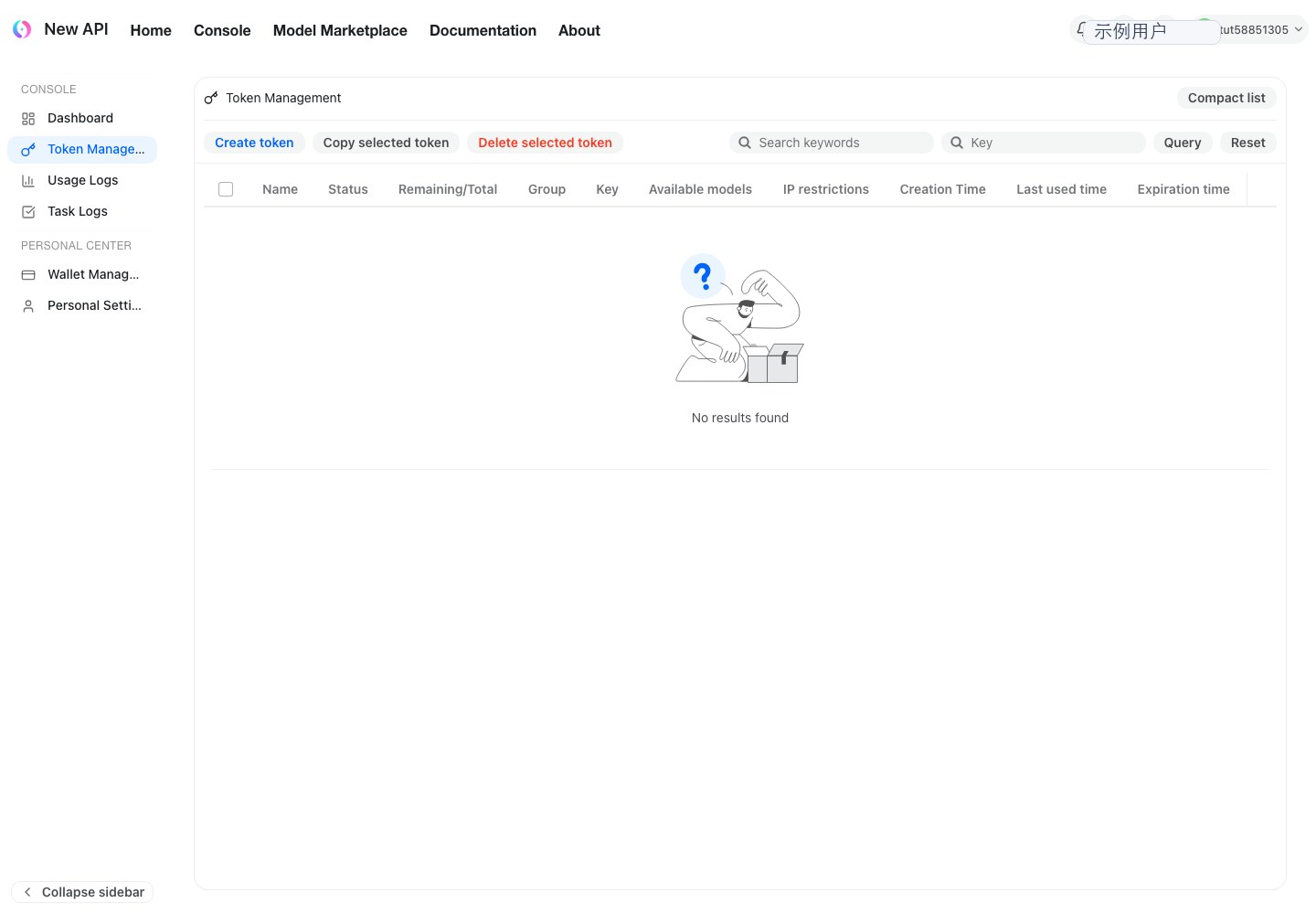This screenshot has width=1316, height=914.
Task: Collapse the sidebar
Action: tap(82, 892)
